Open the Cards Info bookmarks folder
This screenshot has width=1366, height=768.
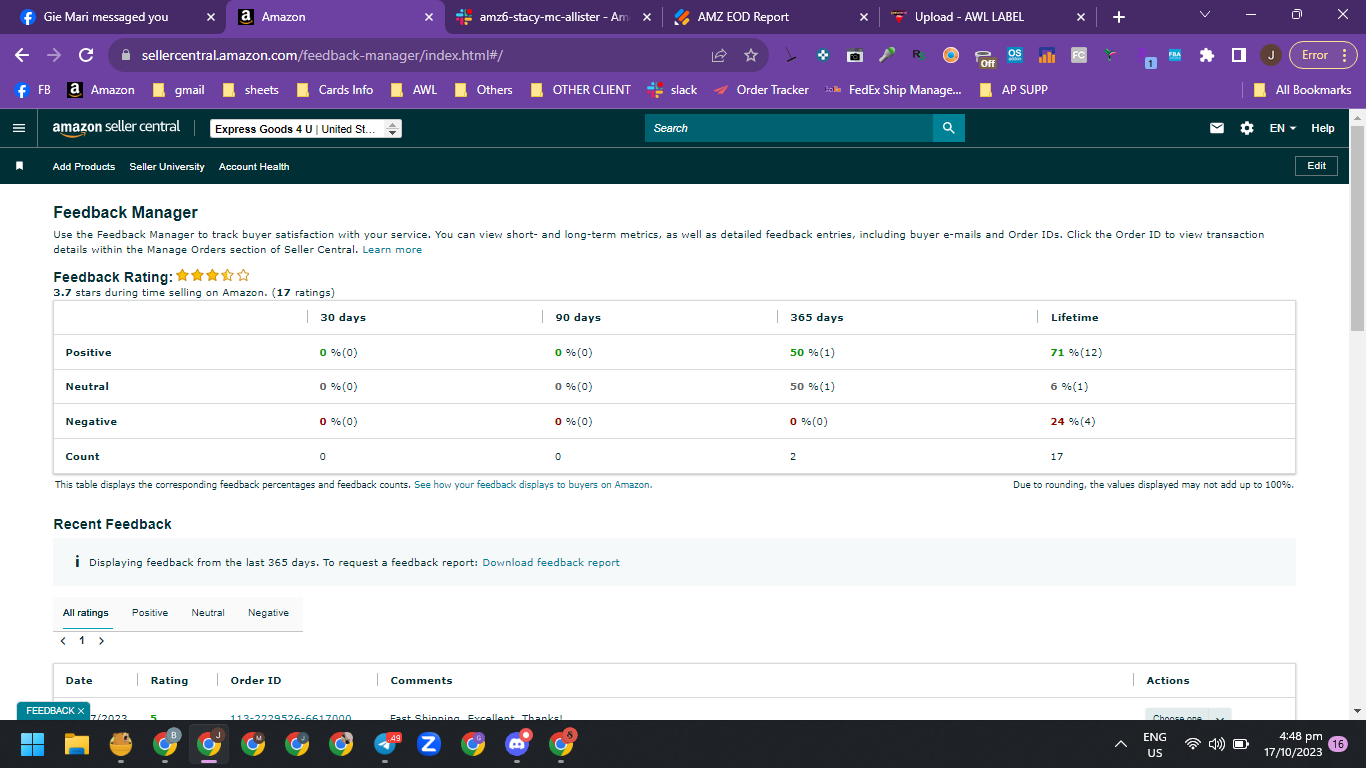coord(334,90)
